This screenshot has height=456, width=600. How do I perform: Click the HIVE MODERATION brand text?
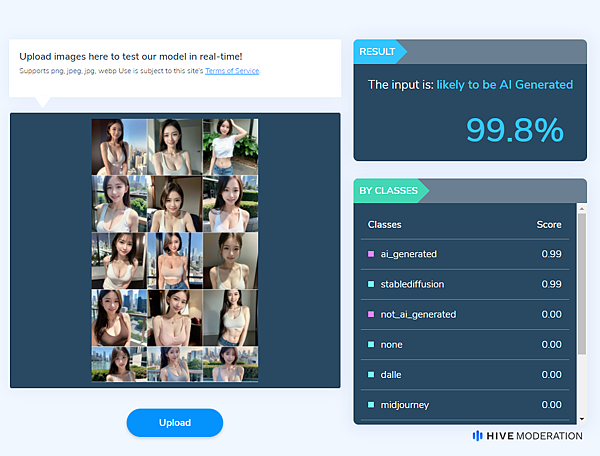(534, 436)
